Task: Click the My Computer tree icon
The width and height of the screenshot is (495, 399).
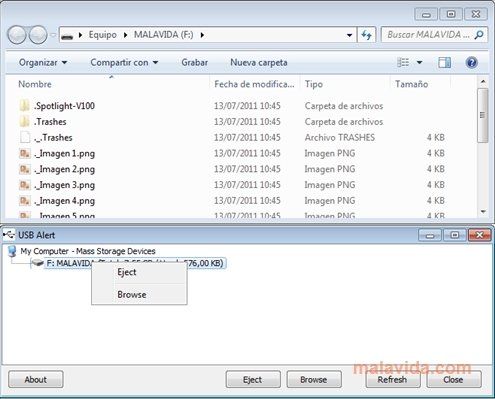Action: (x=12, y=251)
